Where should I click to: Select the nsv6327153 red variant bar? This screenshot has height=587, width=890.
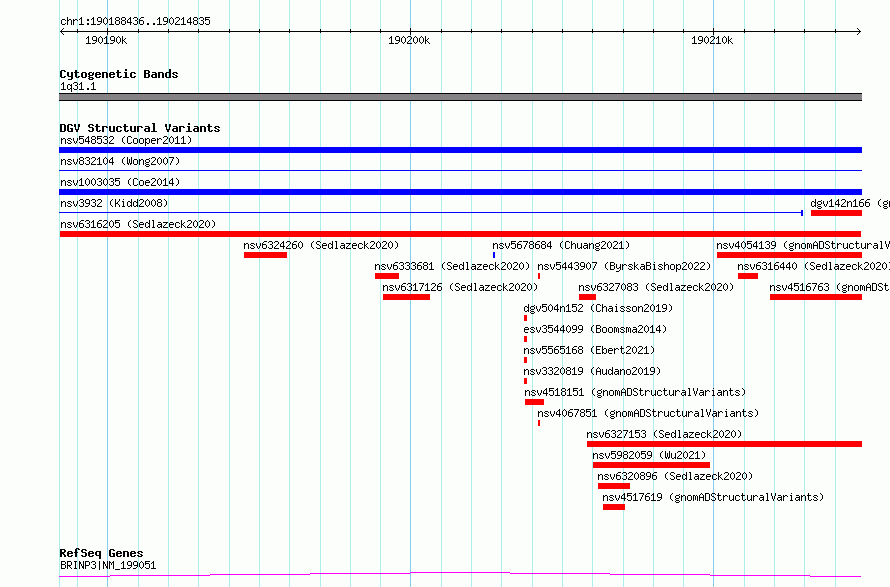(724, 444)
